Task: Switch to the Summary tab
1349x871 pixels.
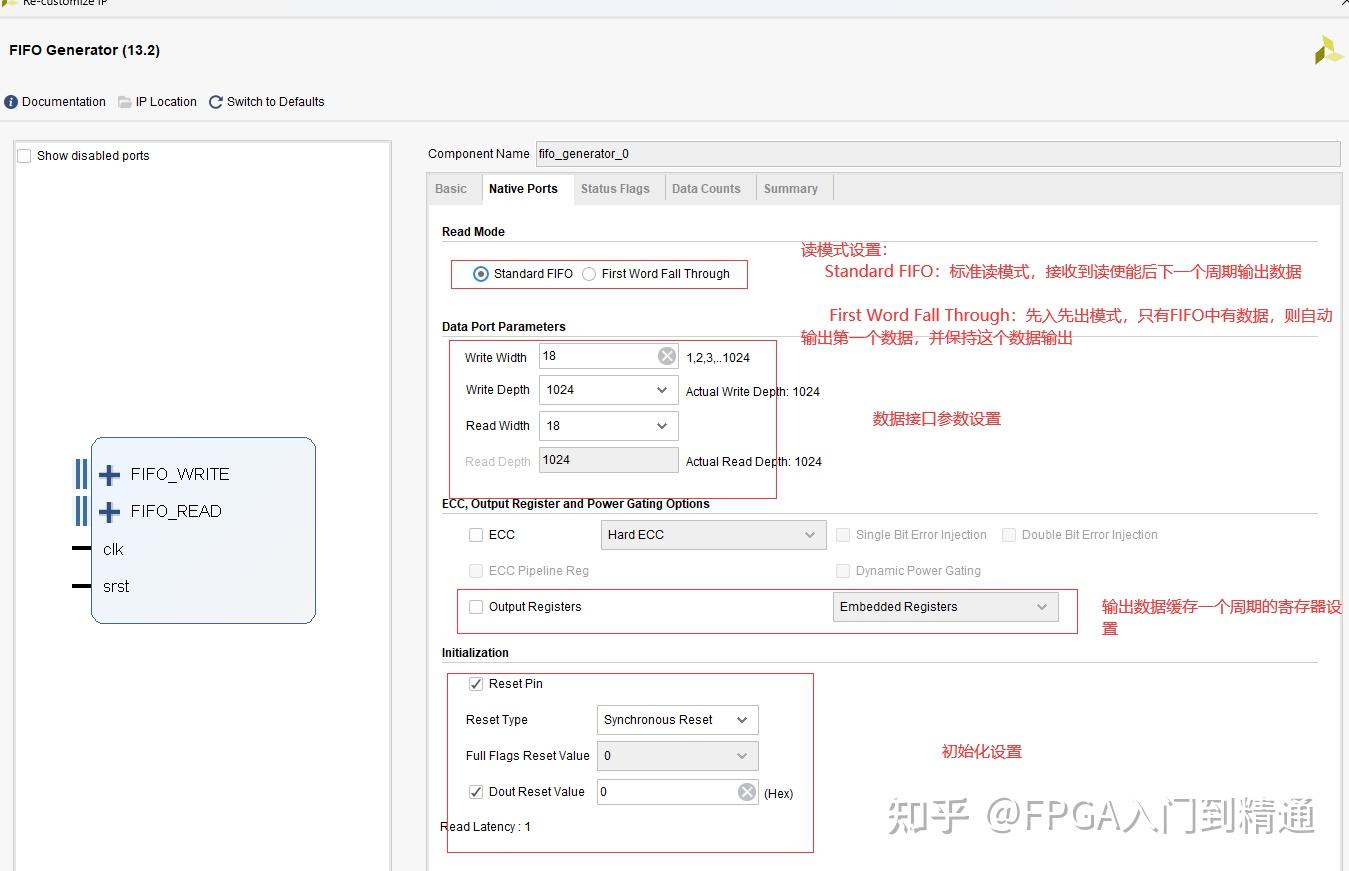Action: tap(791, 189)
